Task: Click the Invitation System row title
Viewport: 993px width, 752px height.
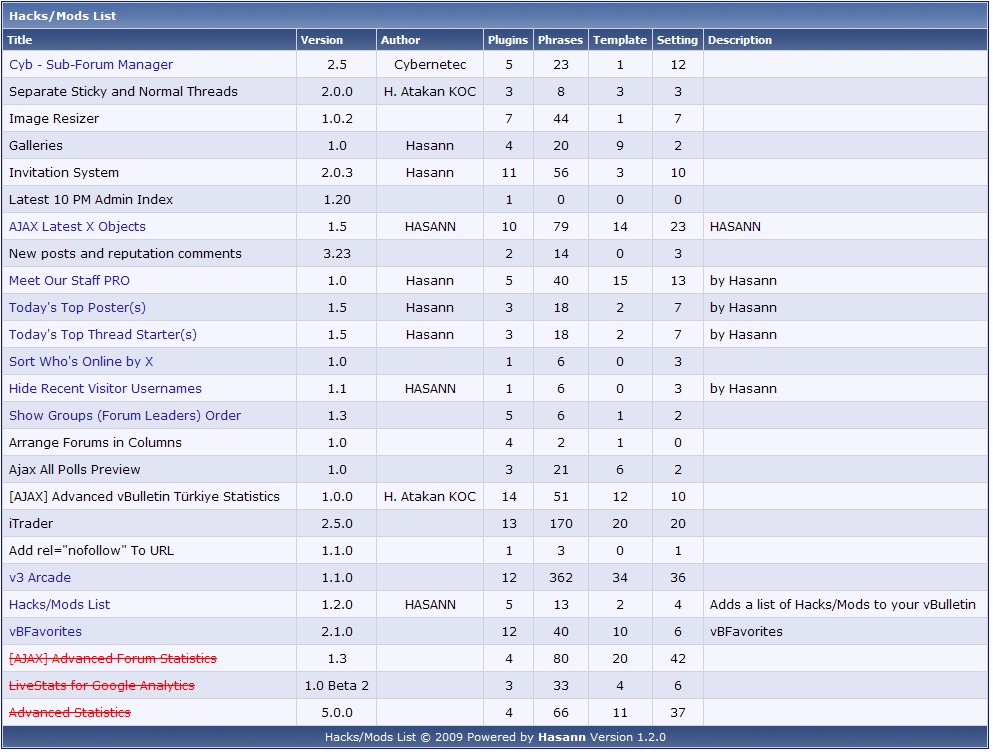Action: pyautogui.click(x=64, y=173)
